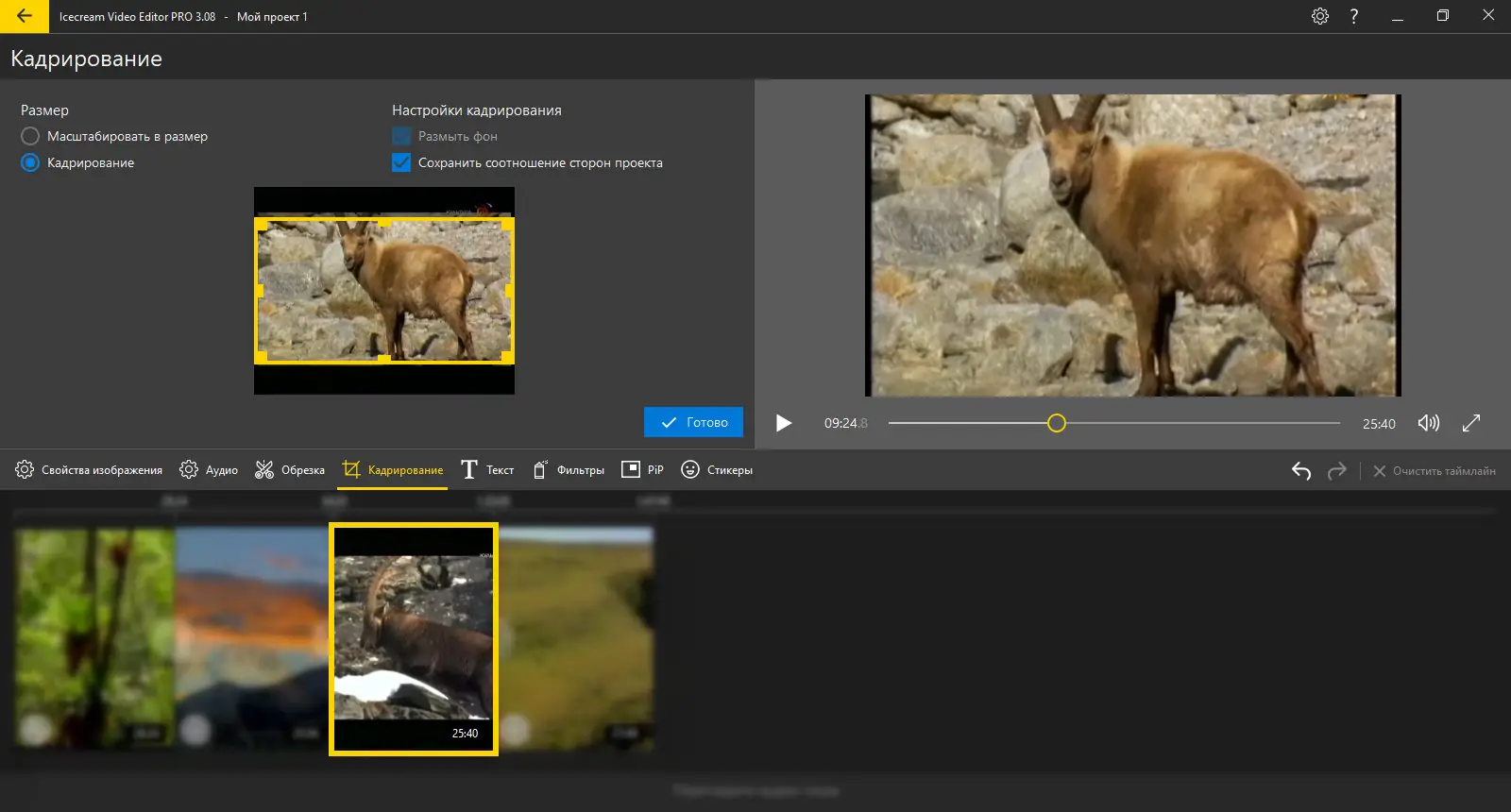Open the Стикеры stickers tool
Screen dimensions: 1511x812
coord(717,470)
